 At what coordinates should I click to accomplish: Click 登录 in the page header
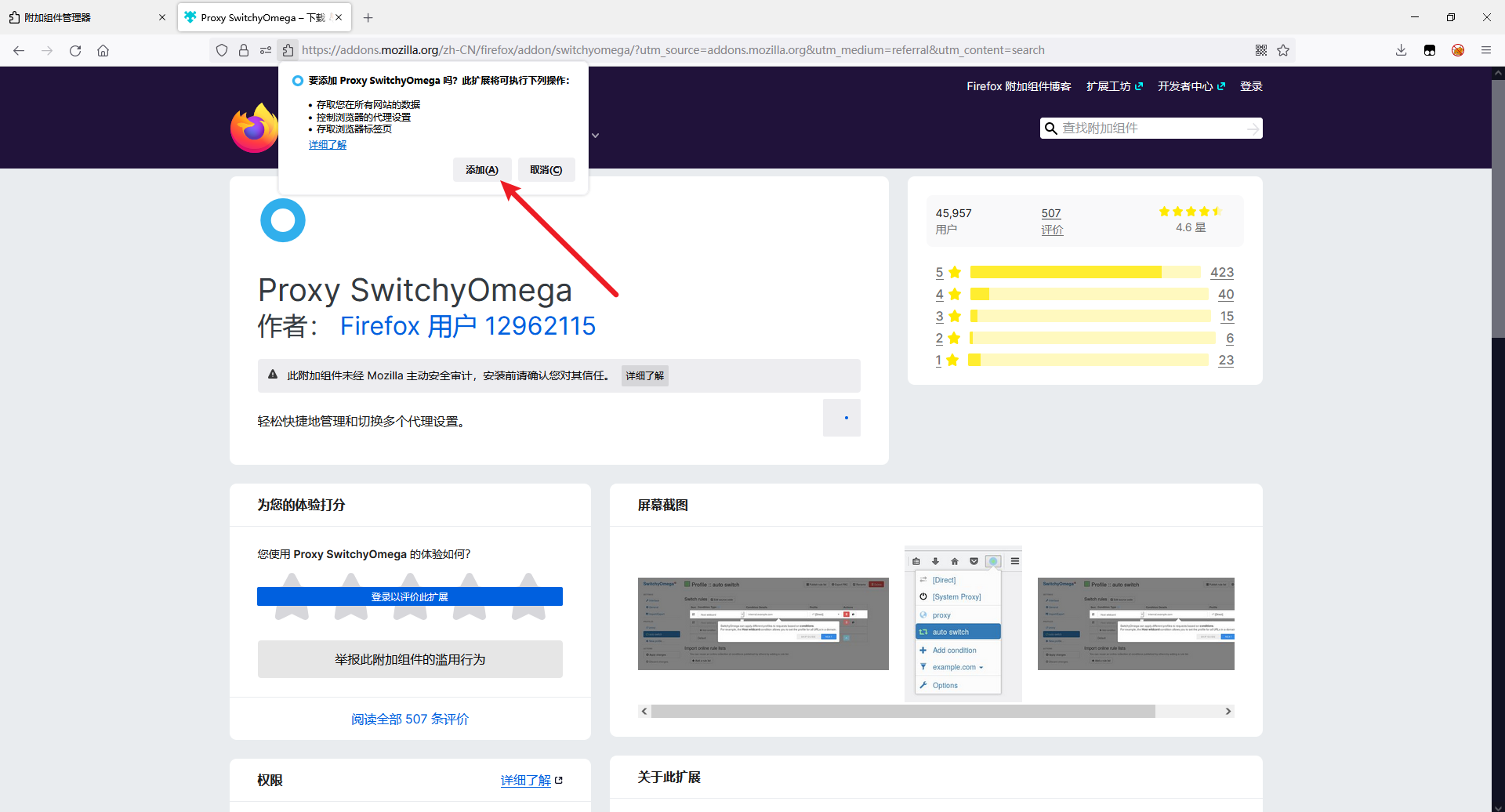tap(1251, 86)
